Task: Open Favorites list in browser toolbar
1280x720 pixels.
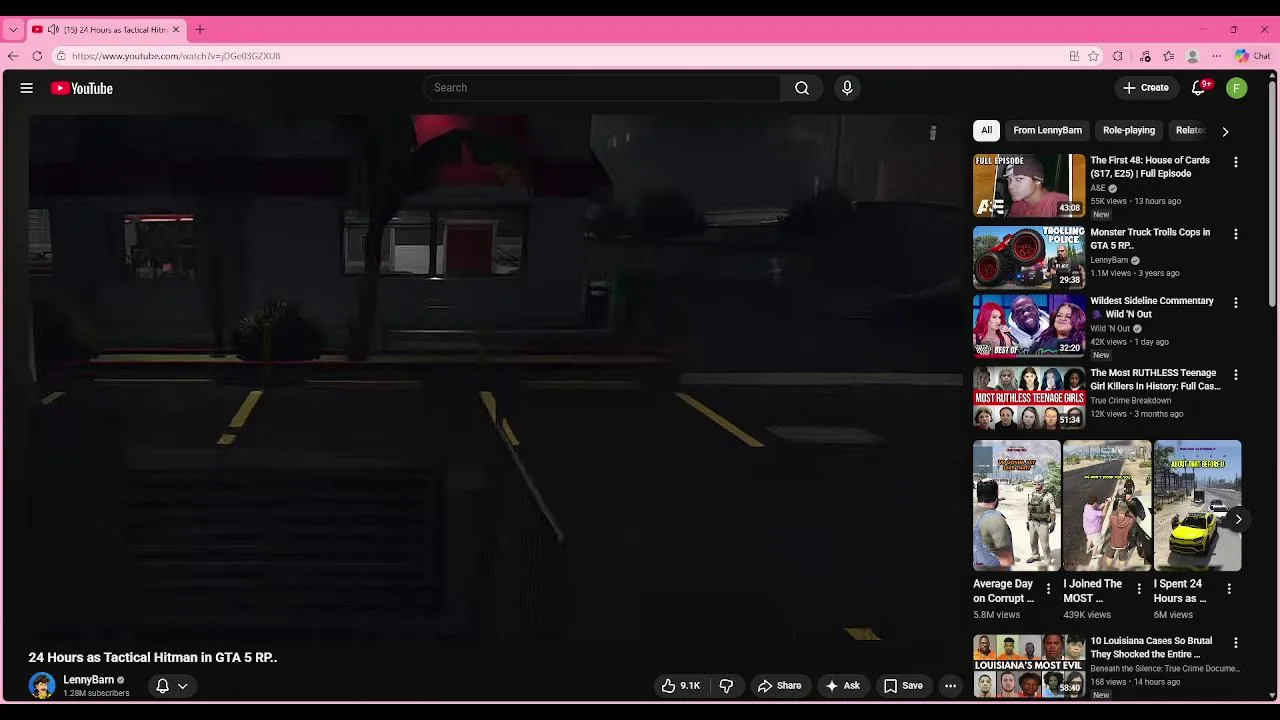Action: [x=1168, y=56]
